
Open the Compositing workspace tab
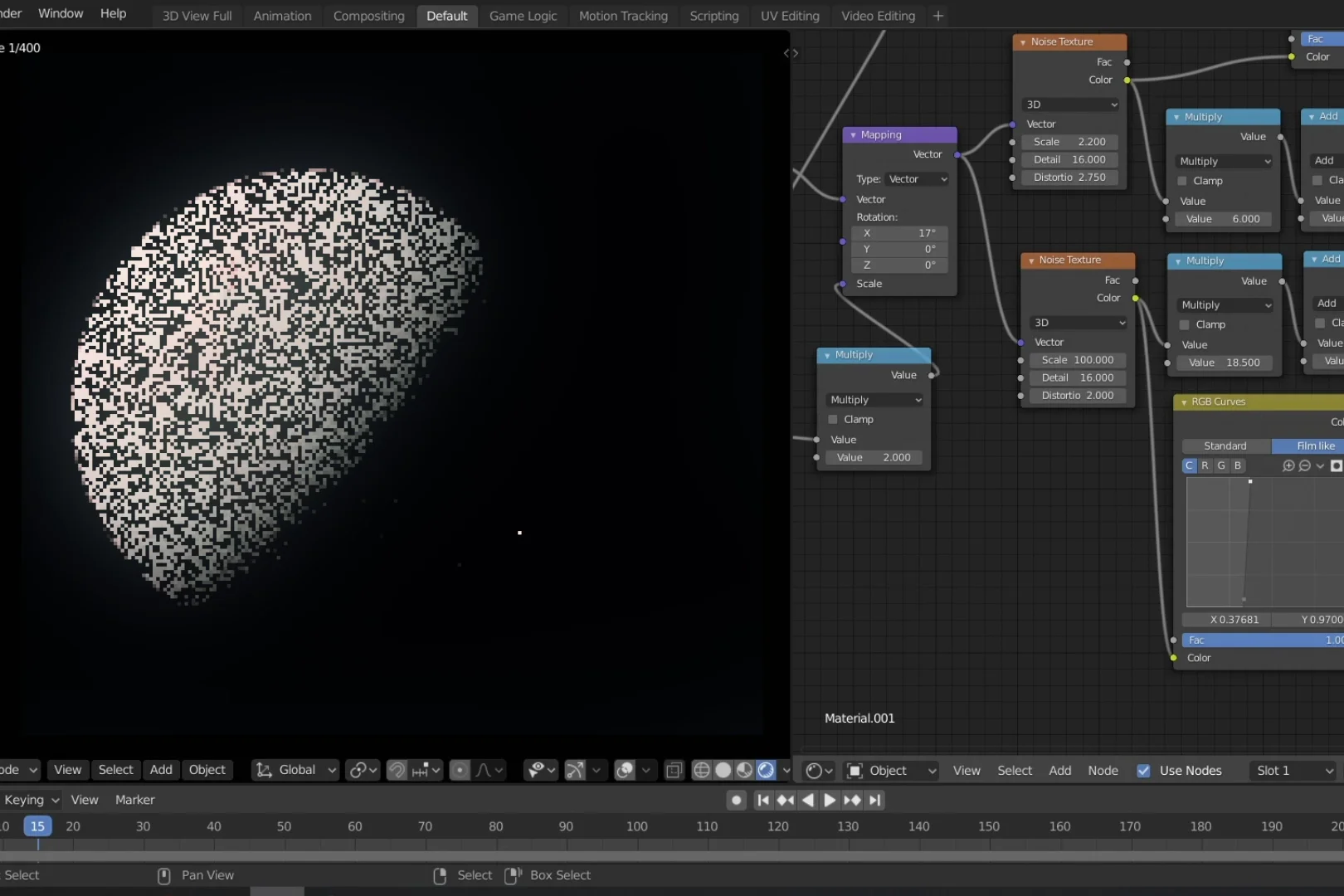pyautogui.click(x=368, y=16)
